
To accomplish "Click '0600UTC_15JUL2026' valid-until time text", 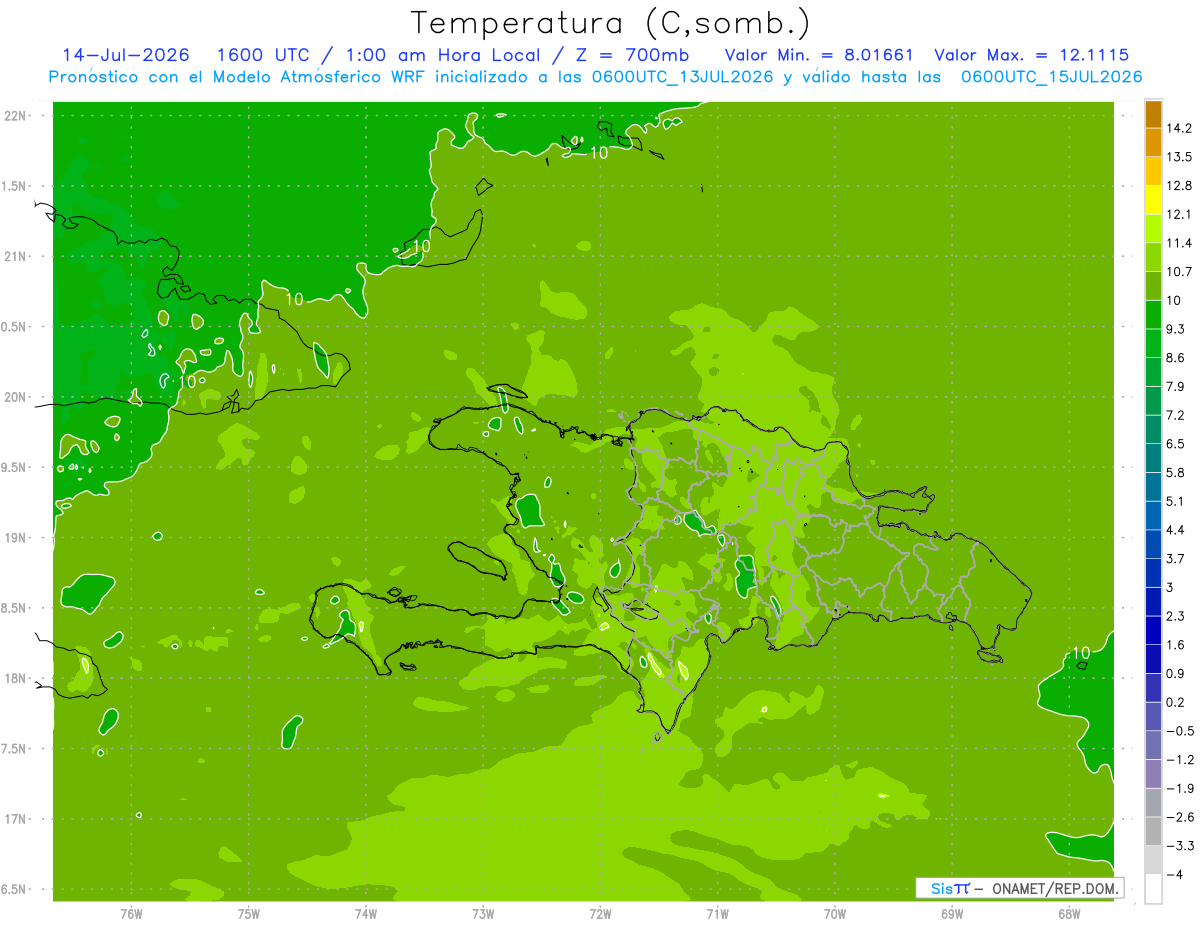I will pyautogui.click(x=1051, y=77).
